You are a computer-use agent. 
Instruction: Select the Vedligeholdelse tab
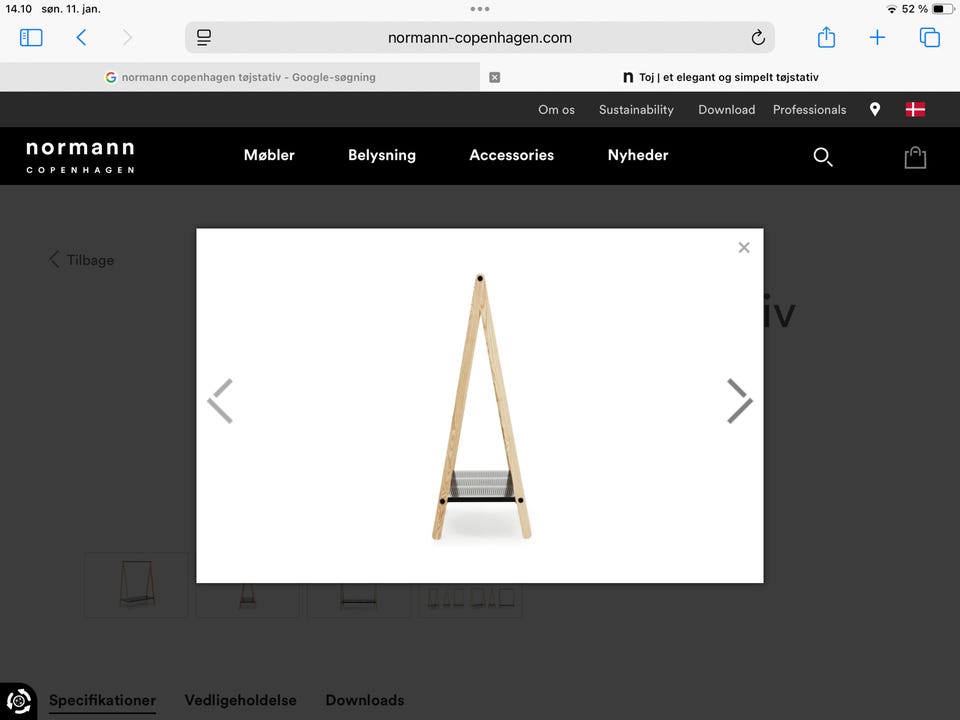240,700
